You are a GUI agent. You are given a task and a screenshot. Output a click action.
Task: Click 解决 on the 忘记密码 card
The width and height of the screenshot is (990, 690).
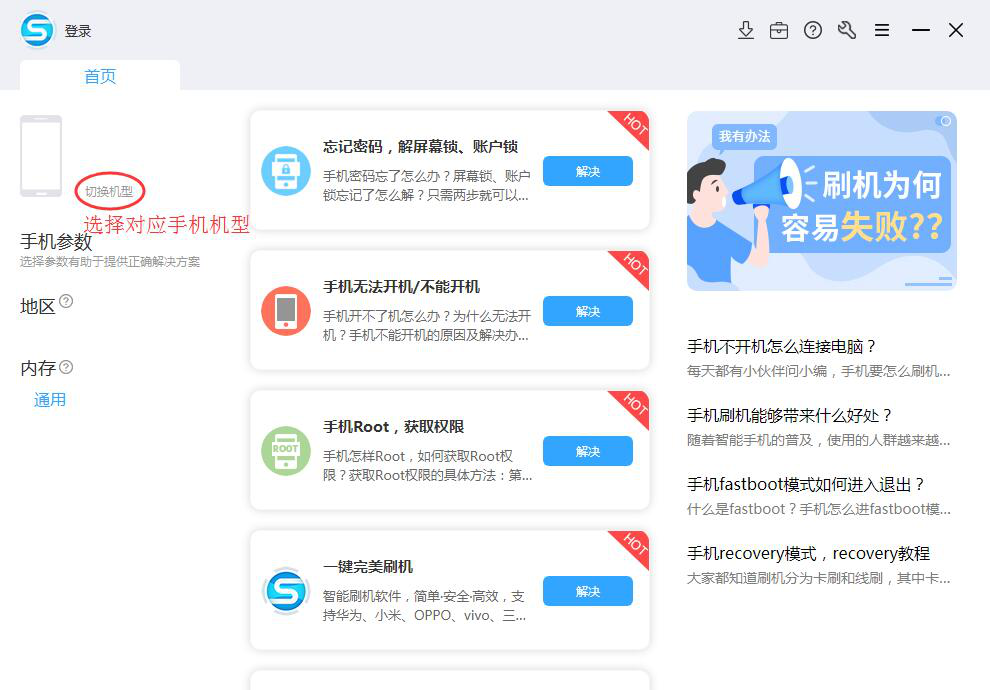pyautogui.click(x=587, y=171)
